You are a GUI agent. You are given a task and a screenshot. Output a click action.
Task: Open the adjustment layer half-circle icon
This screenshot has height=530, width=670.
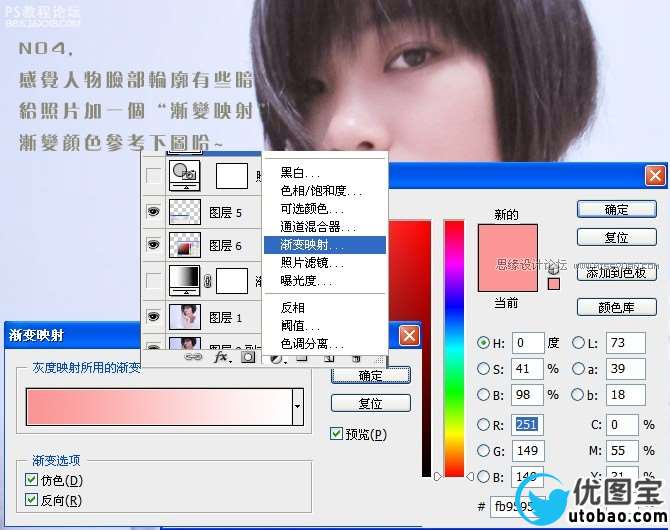[277, 359]
